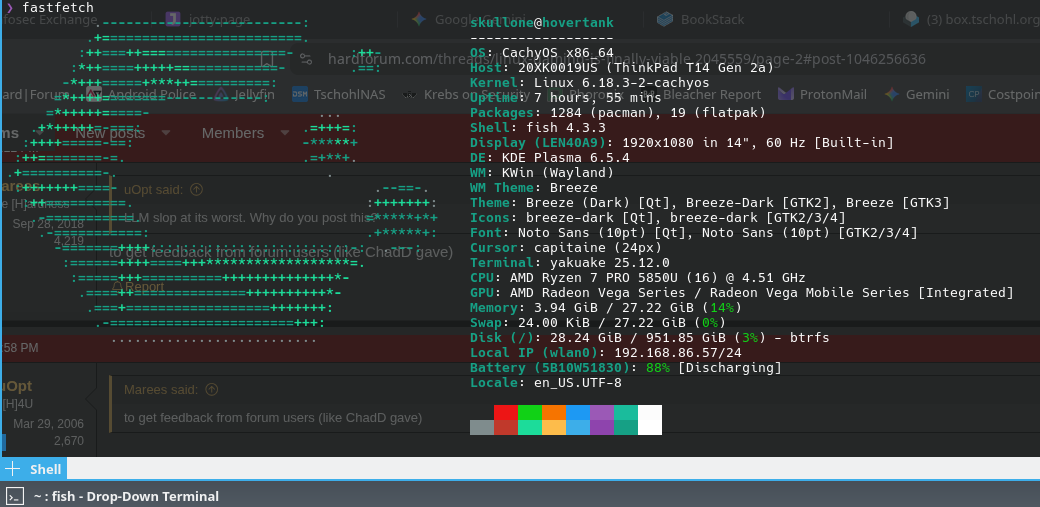Click the "Memory: 3.94 GiB / 27.22 GiB" line
1040x507 pixels.
coord(606,308)
